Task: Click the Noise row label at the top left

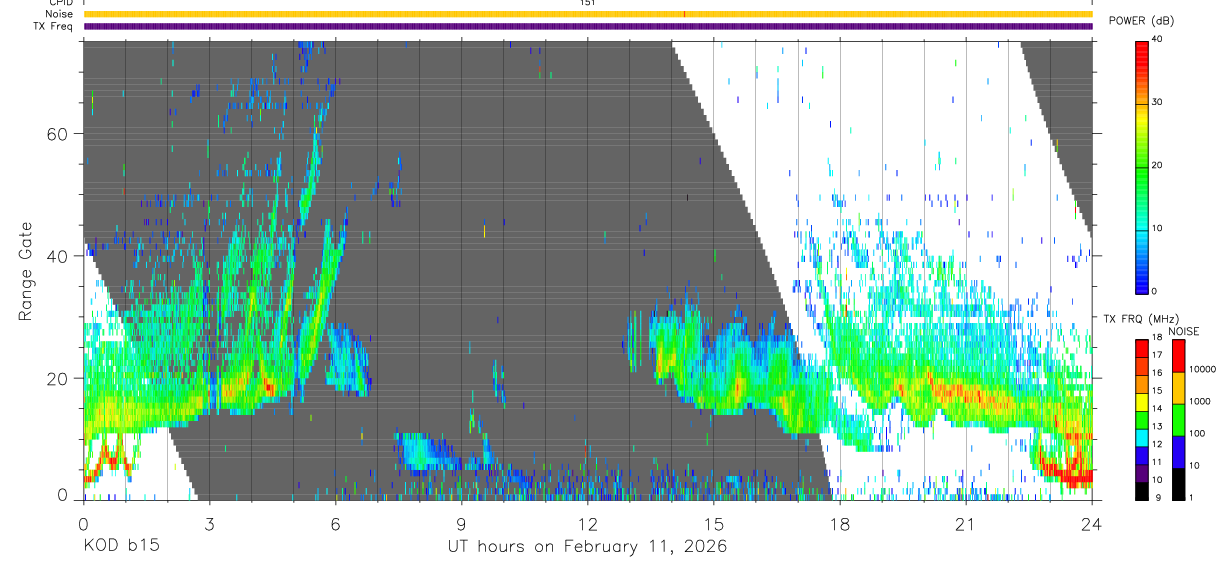Action: coord(61,14)
